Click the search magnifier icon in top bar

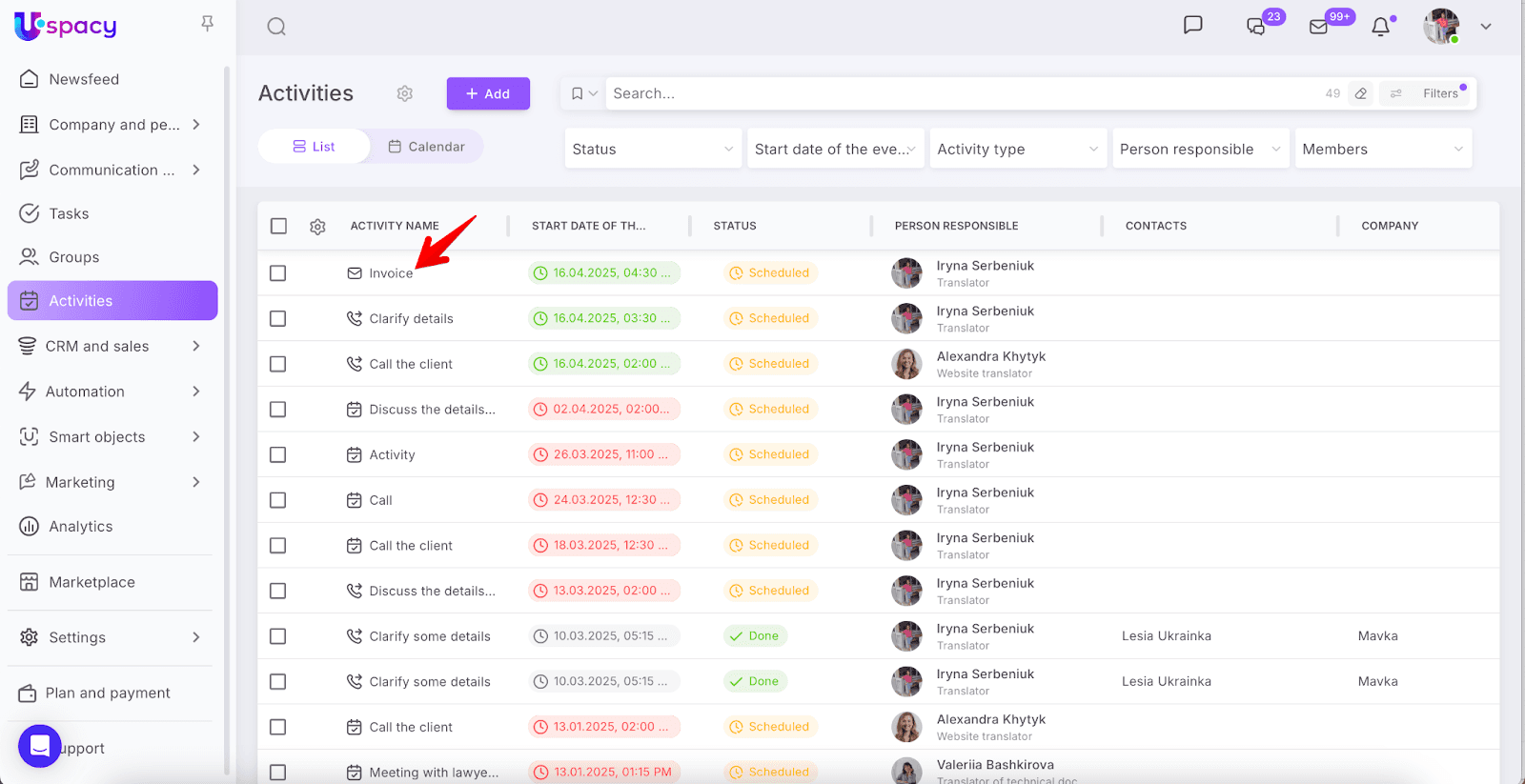[276, 27]
